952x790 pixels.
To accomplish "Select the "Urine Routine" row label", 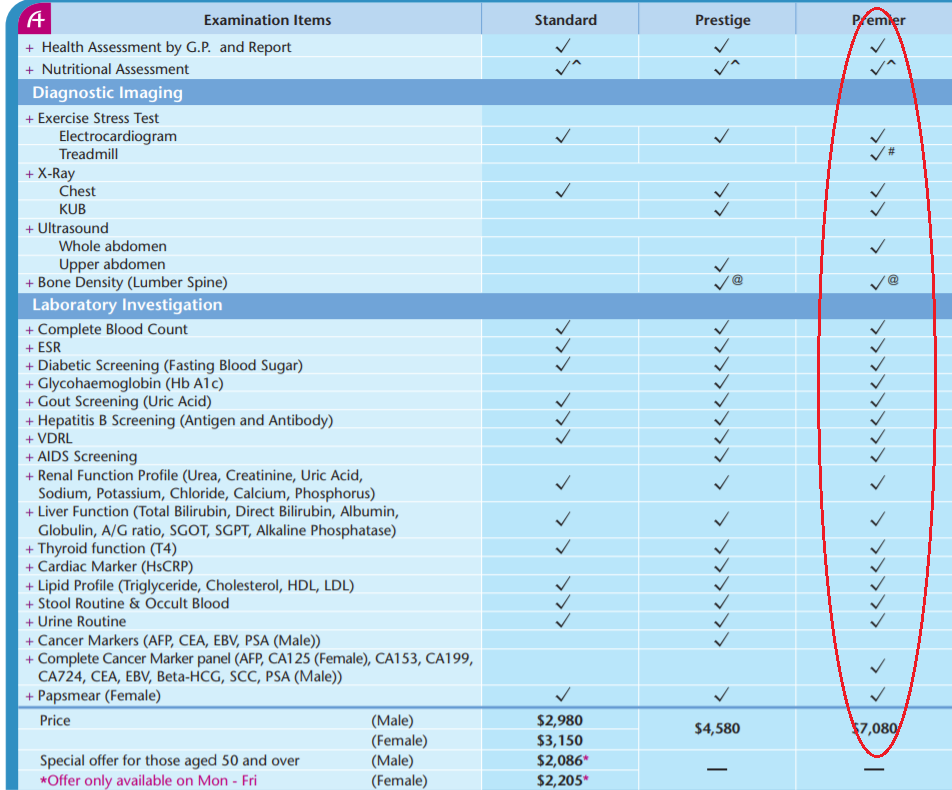I will click(x=82, y=622).
